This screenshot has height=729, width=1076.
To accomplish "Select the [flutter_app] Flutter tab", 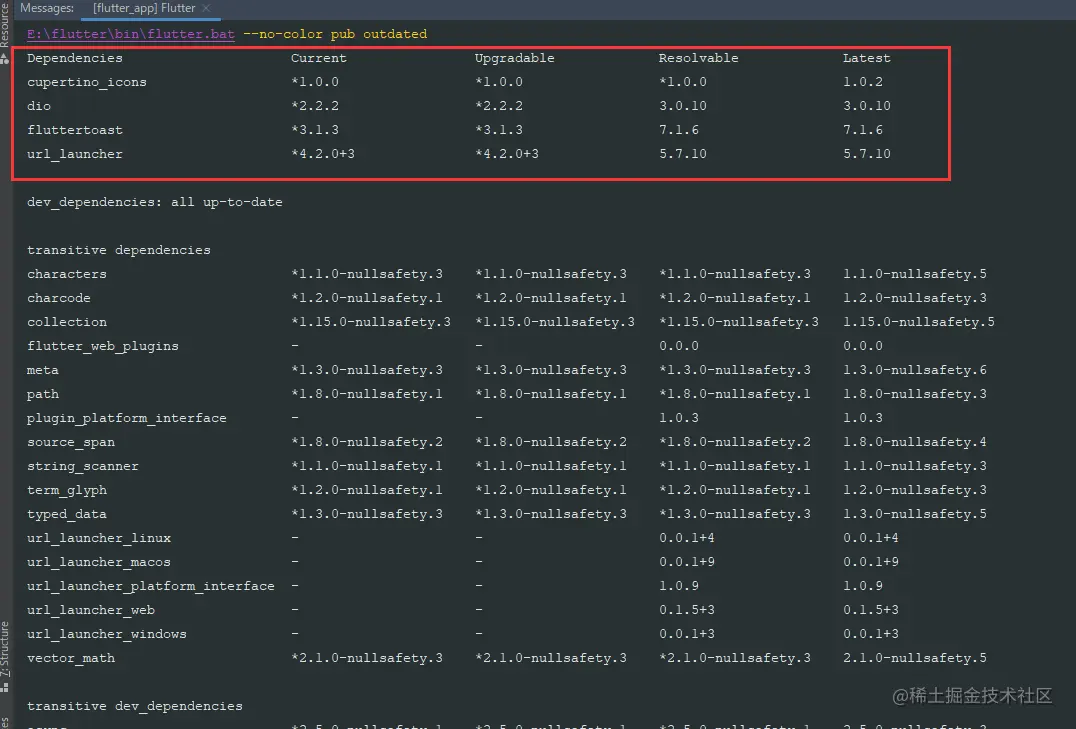I will pos(143,9).
